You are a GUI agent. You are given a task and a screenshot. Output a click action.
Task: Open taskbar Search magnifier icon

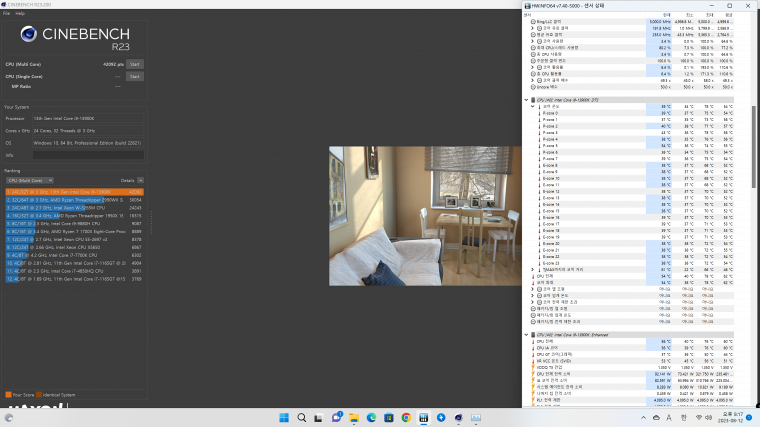301,417
